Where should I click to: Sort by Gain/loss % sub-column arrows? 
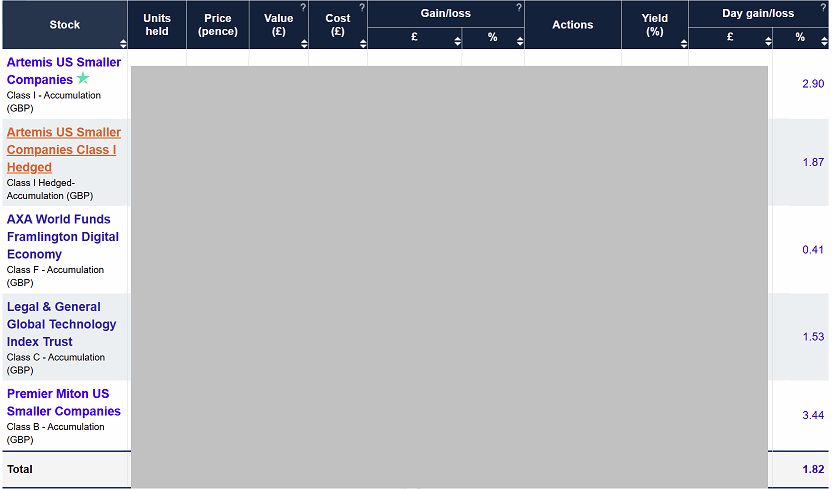tap(518, 41)
